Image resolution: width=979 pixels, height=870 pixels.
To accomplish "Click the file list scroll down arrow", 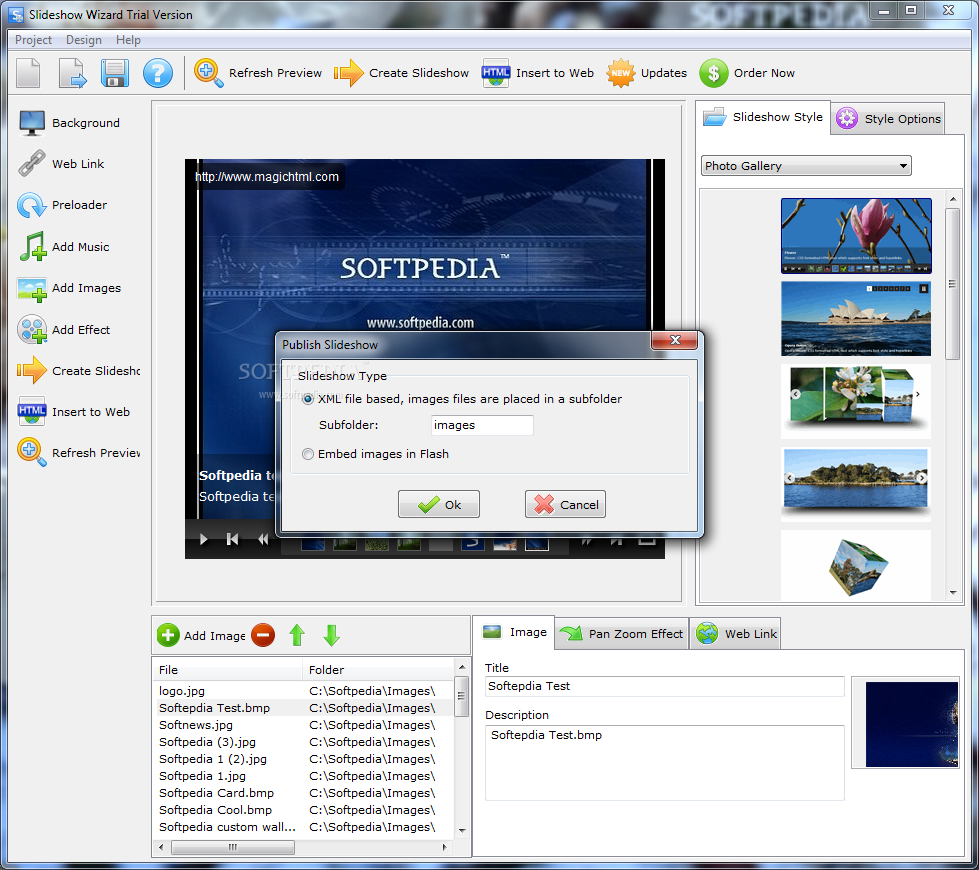I will point(462,831).
